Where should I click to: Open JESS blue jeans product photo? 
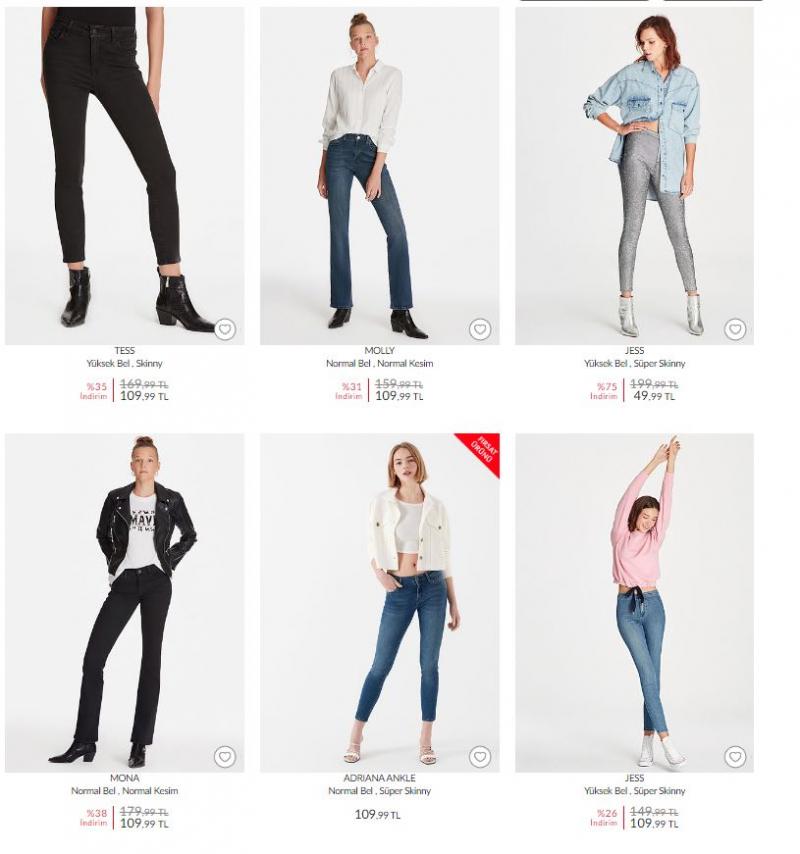634,603
